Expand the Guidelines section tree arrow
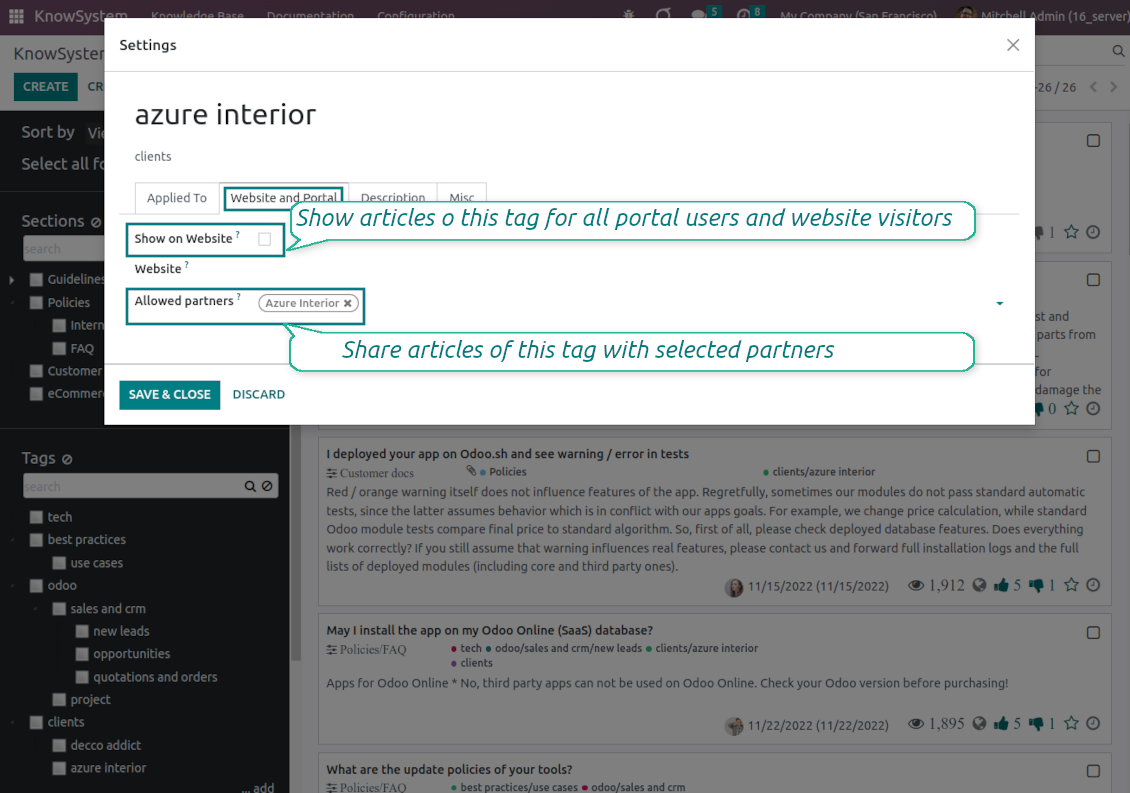Screen dimensions: 1130x793 coord(11,280)
